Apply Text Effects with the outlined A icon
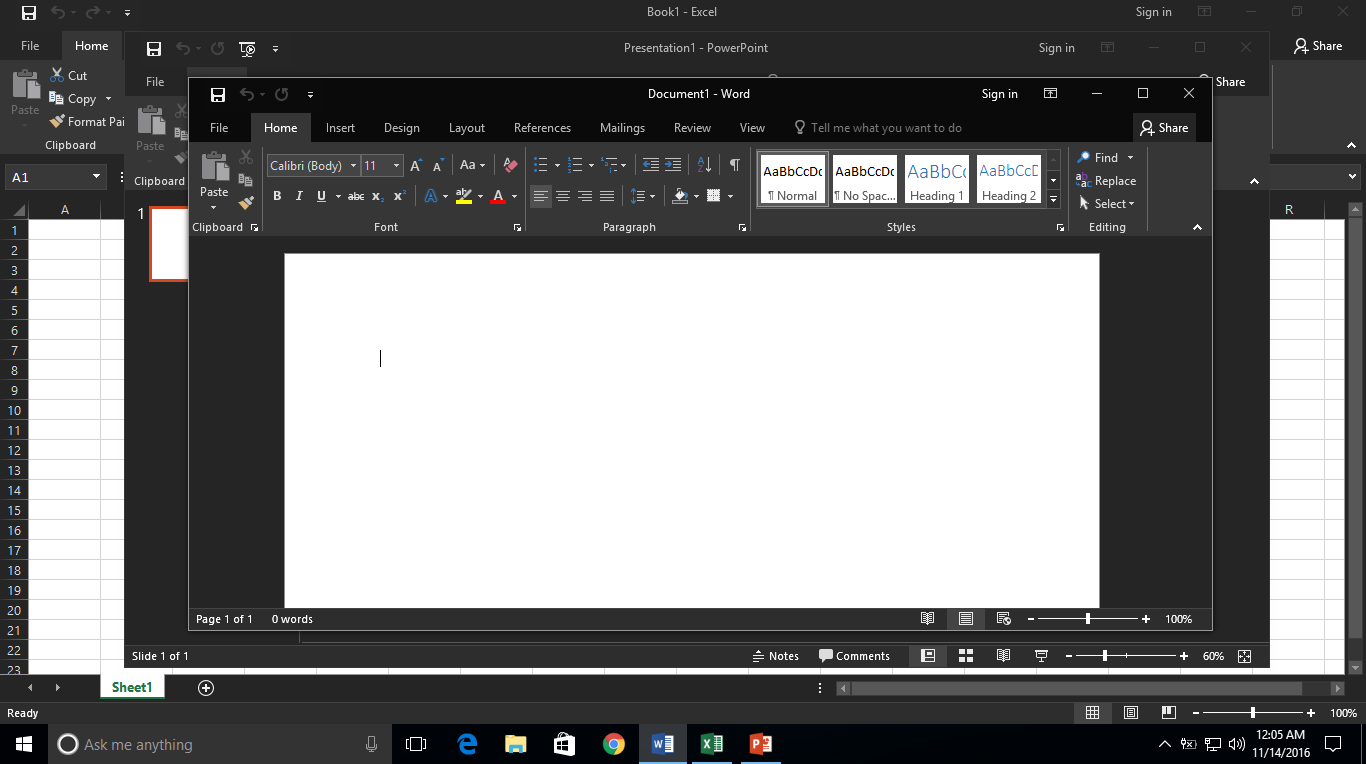Image resolution: width=1366 pixels, height=764 pixels. point(431,196)
